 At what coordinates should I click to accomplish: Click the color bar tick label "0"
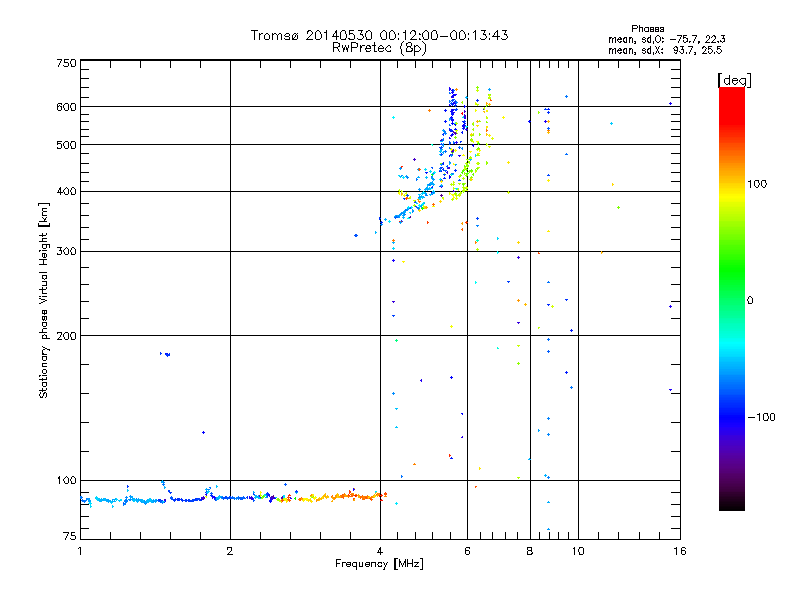pos(749,301)
